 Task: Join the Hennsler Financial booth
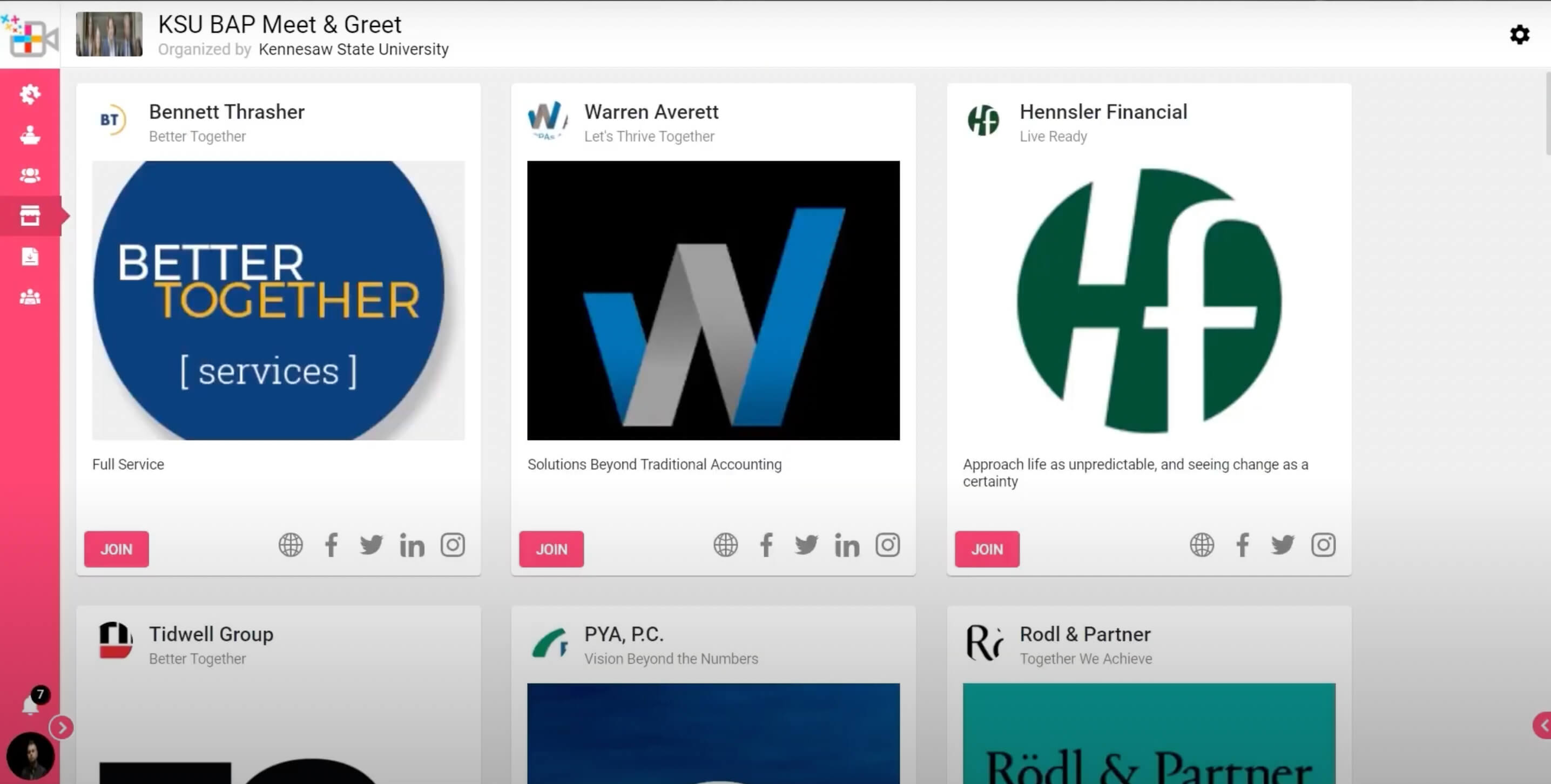pos(987,549)
